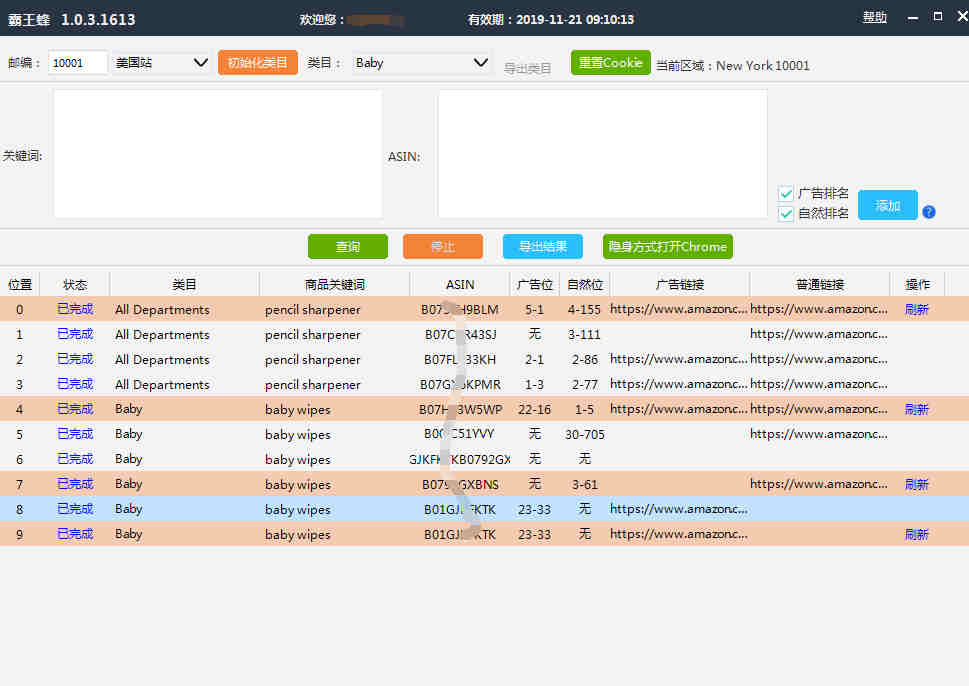This screenshot has height=686, width=969.
Task: Click the 邮编 zip code input field
Action: coord(77,62)
